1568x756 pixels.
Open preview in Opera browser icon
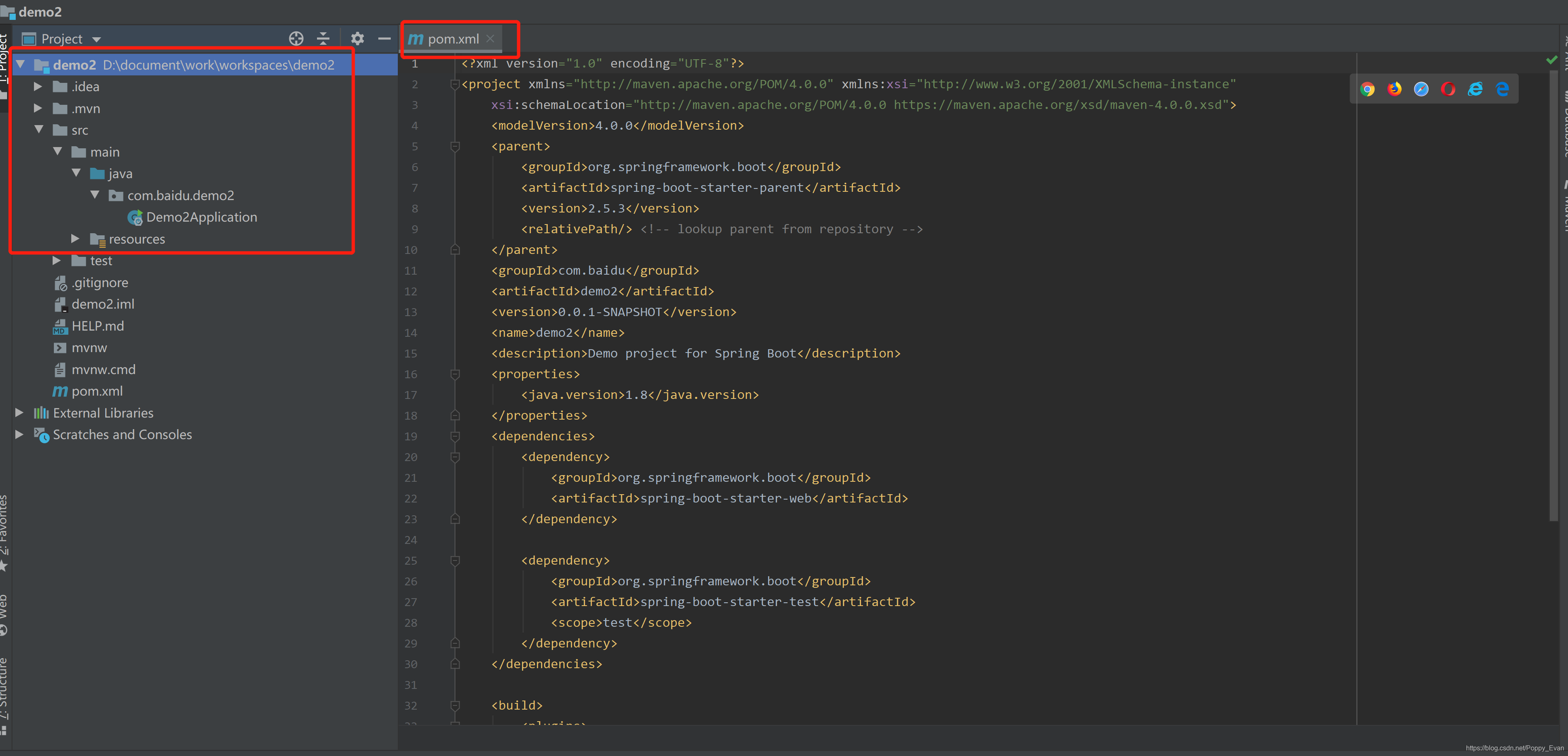point(1447,89)
